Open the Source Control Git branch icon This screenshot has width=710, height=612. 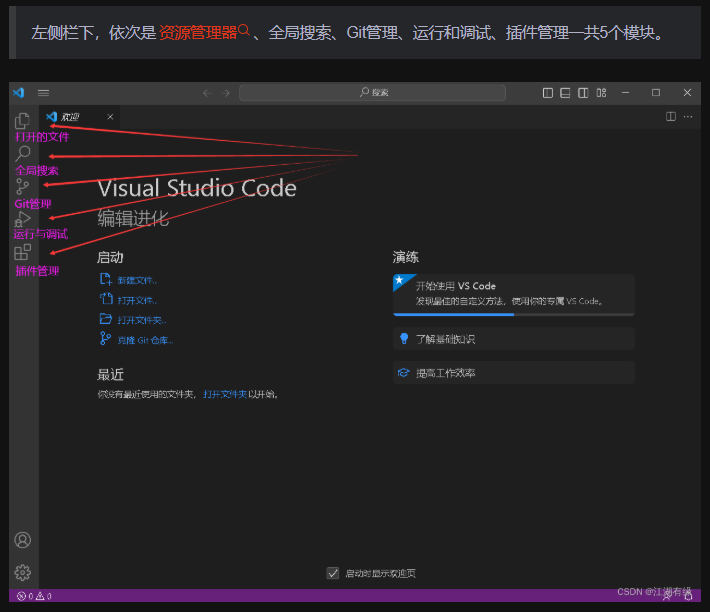pyautogui.click(x=22, y=186)
